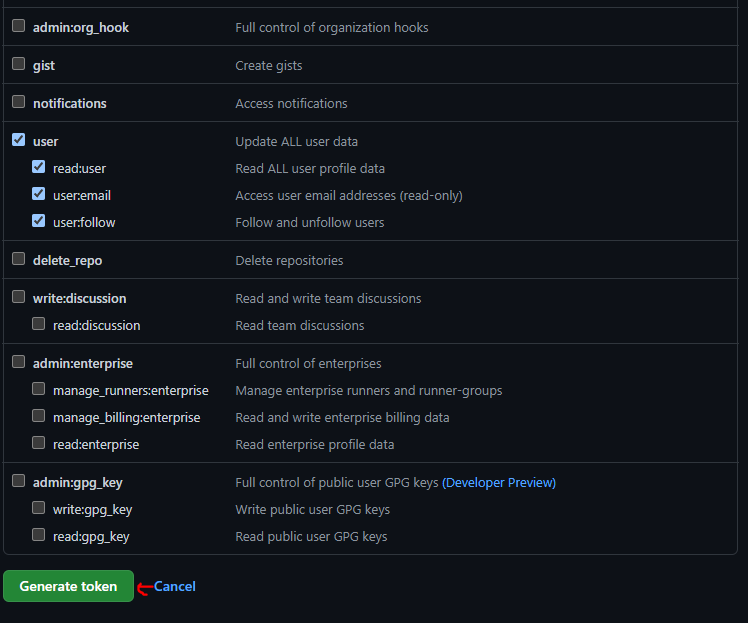Open the Developer Preview link
This screenshot has height=623, width=748.
(499, 483)
